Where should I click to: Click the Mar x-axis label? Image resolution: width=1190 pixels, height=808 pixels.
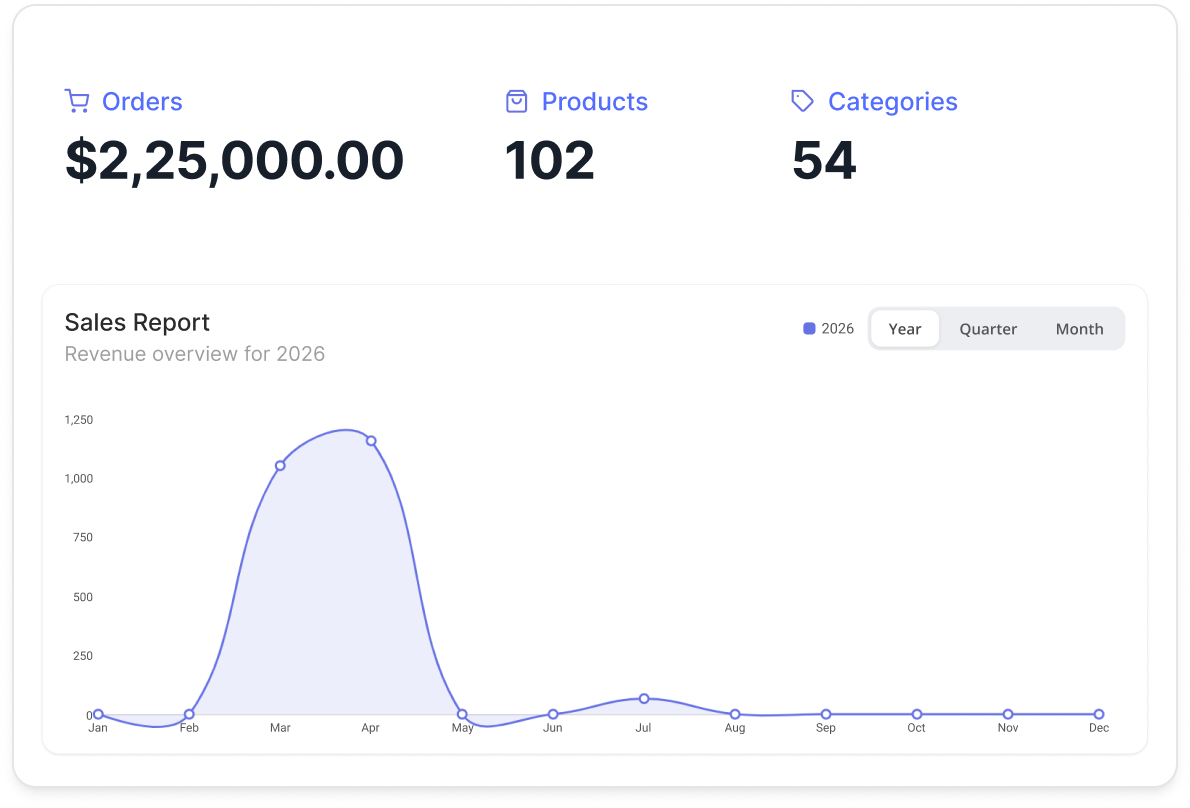[x=280, y=728]
